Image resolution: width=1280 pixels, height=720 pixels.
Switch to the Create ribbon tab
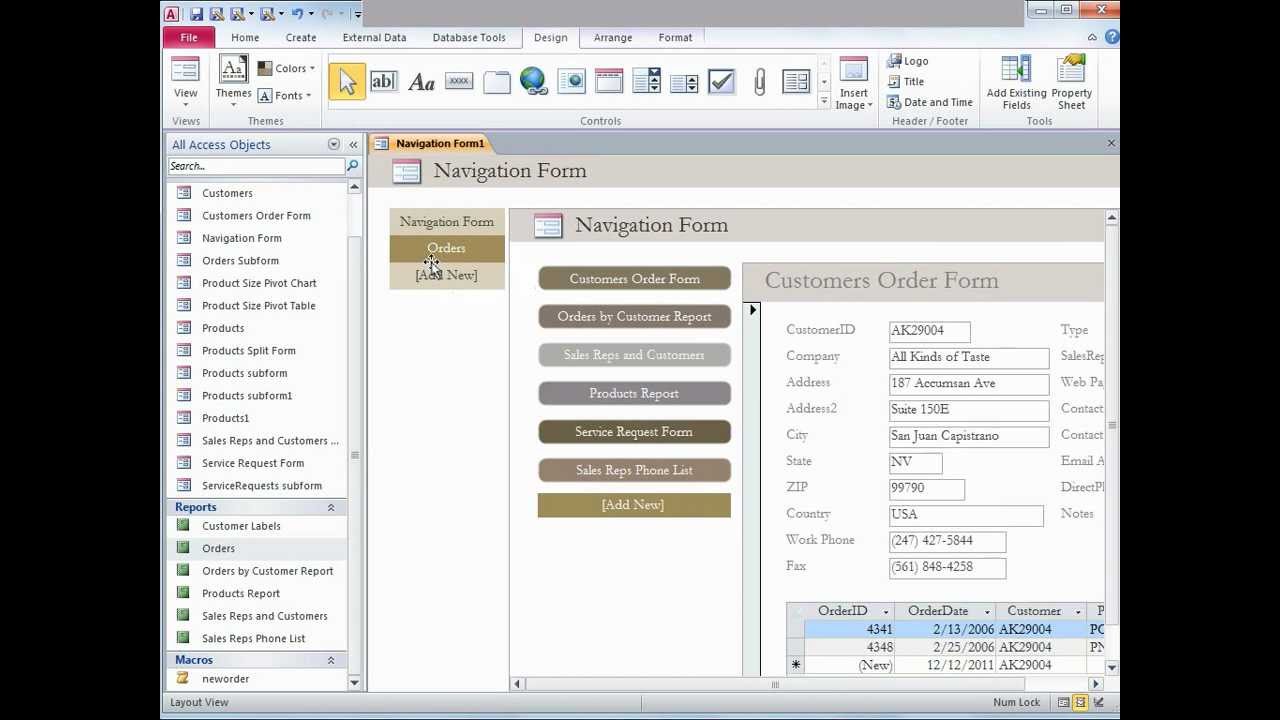(x=300, y=37)
